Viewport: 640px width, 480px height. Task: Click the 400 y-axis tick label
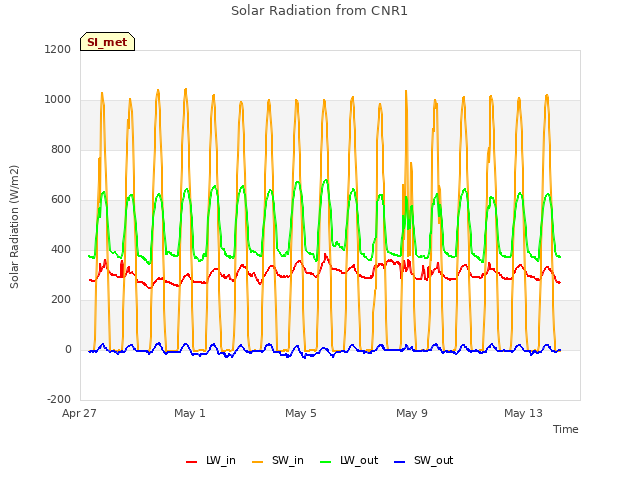[61, 249]
